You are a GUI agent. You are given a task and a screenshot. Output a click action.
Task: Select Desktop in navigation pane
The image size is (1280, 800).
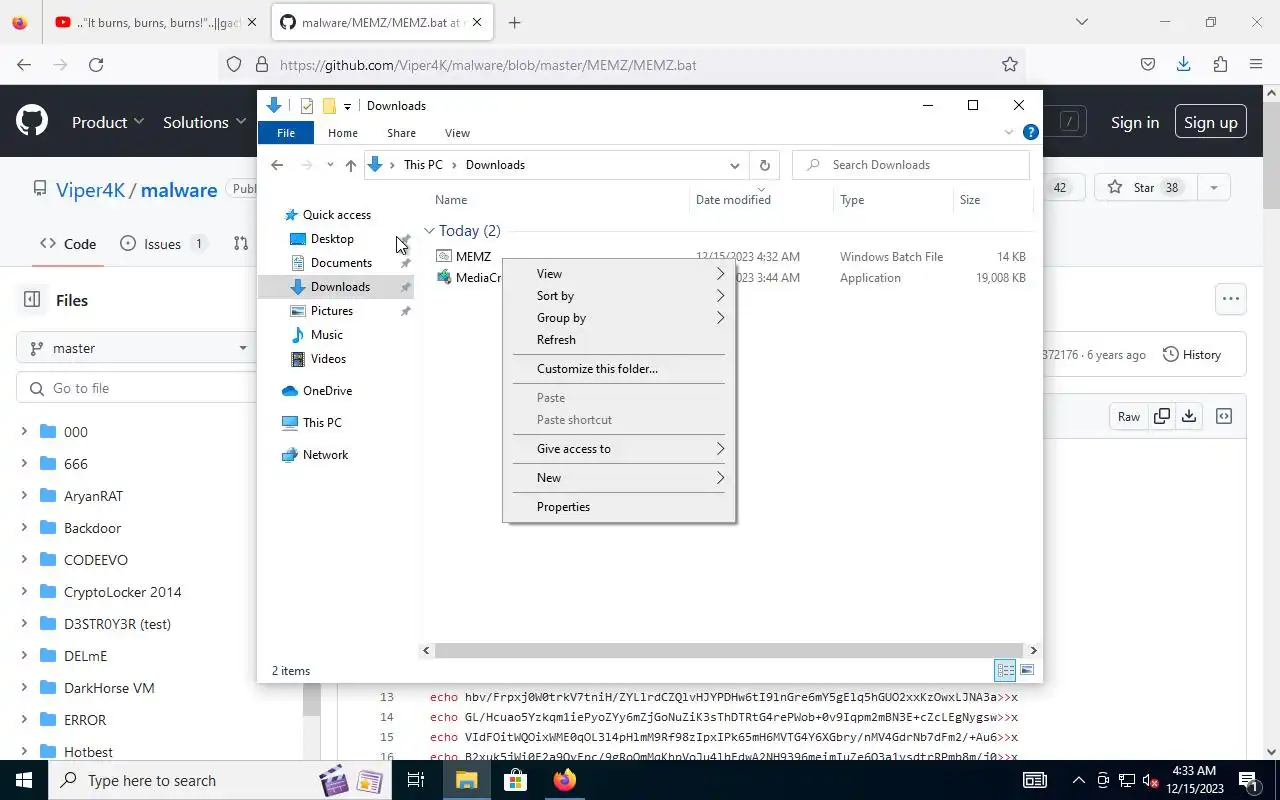coord(332,239)
